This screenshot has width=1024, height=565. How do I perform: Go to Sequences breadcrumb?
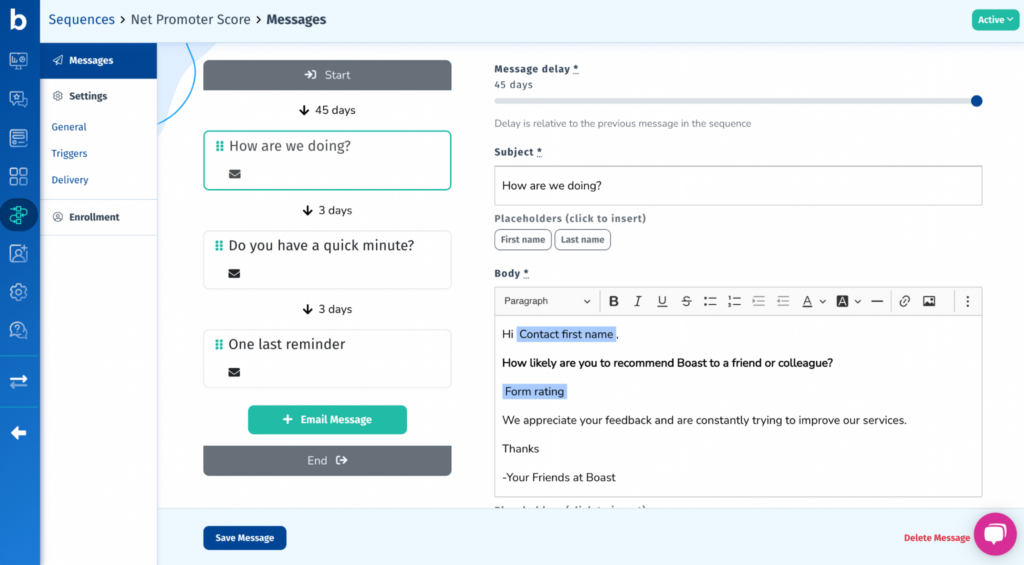tap(82, 20)
